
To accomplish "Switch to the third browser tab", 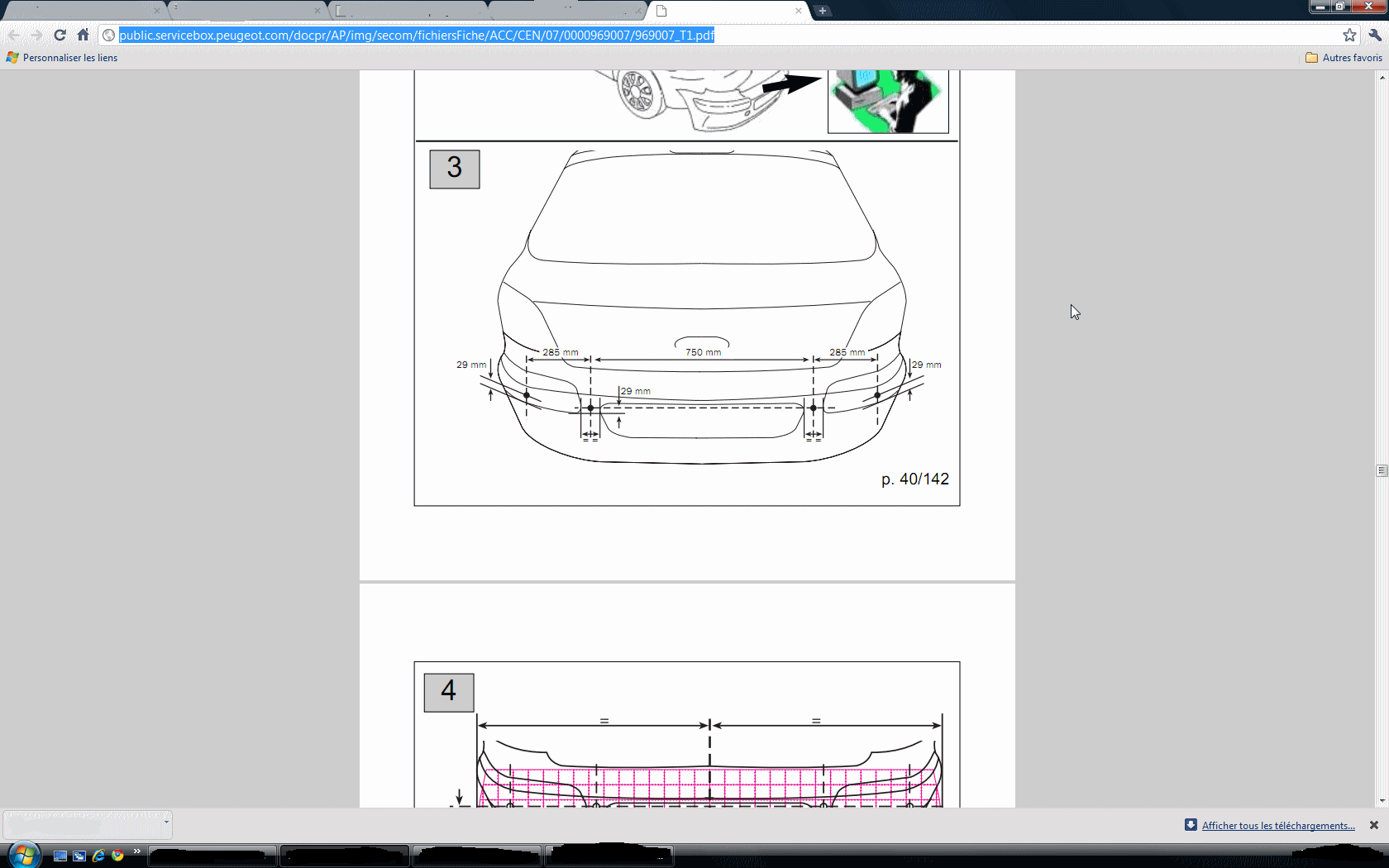I will point(407,11).
